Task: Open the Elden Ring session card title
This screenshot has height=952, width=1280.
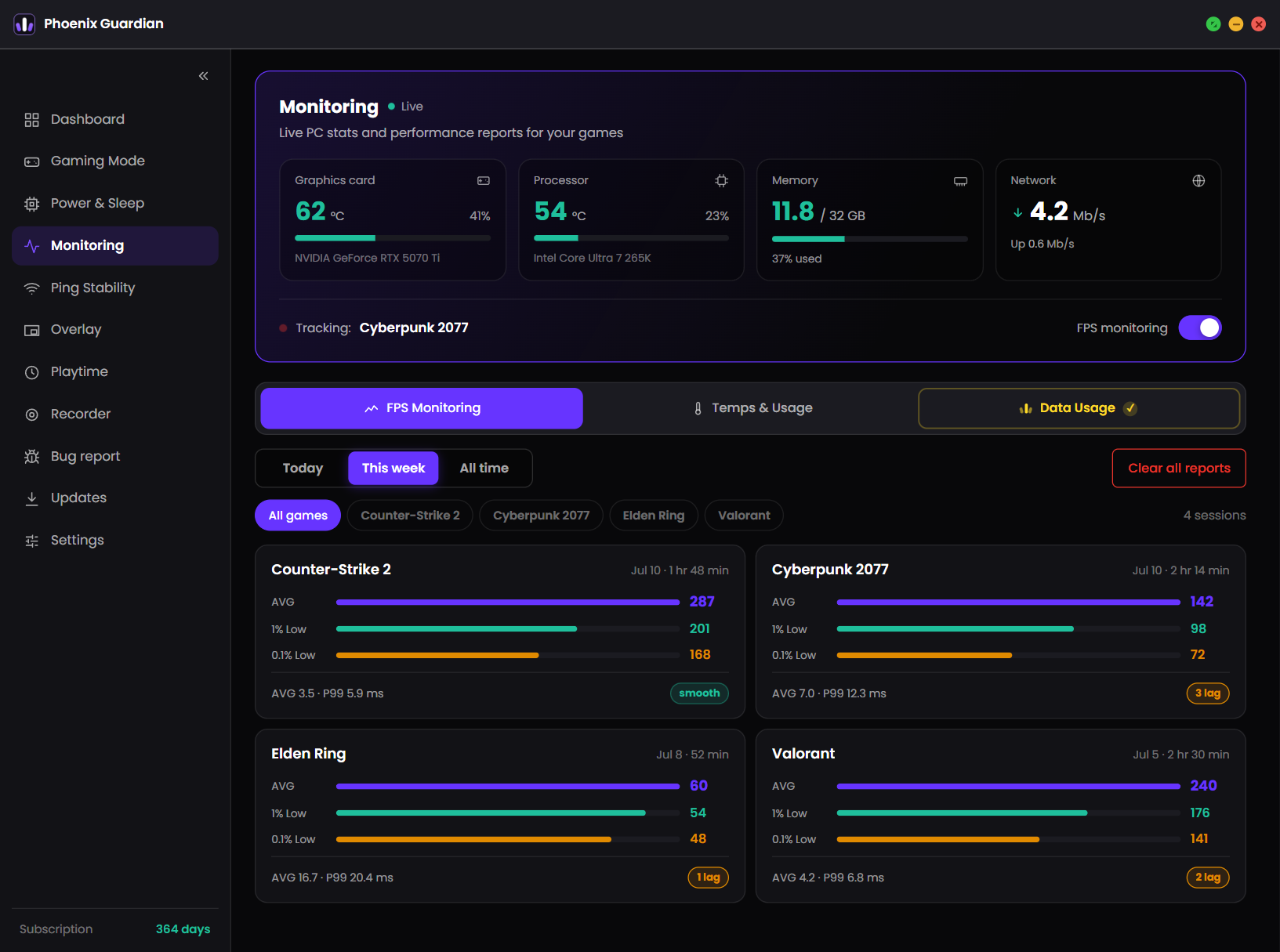Action: click(x=309, y=754)
